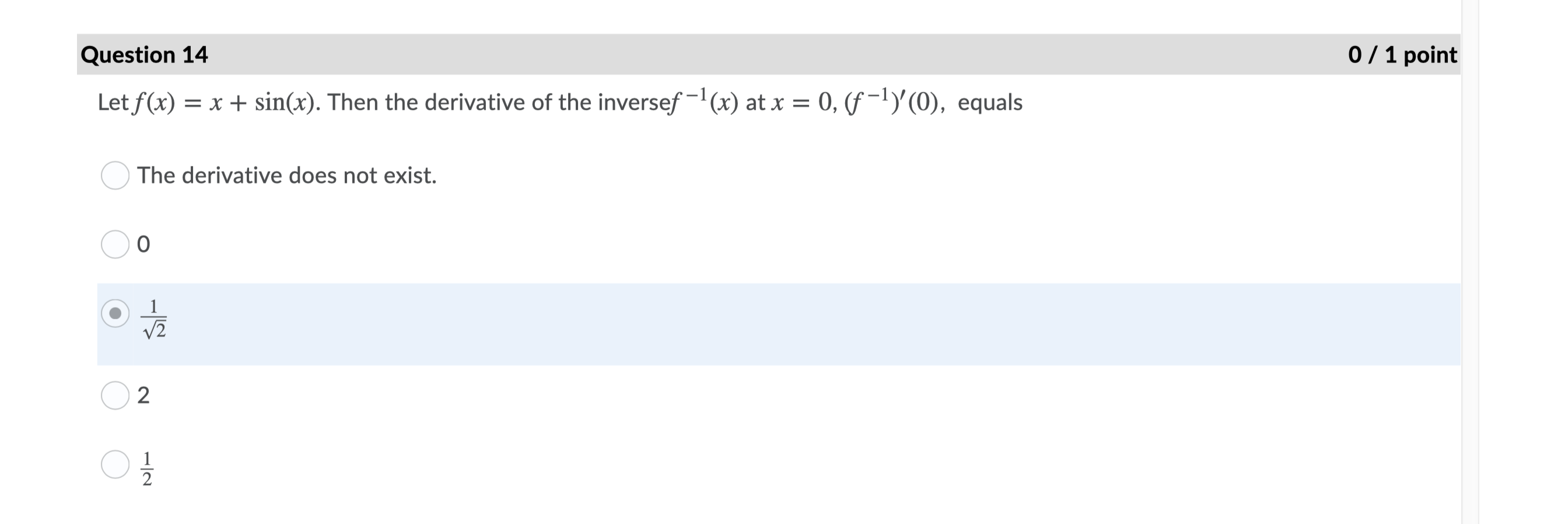The height and width of the screenshot is (524, 1568).
Task: Click the question text about f(x)
Action: 548,102
